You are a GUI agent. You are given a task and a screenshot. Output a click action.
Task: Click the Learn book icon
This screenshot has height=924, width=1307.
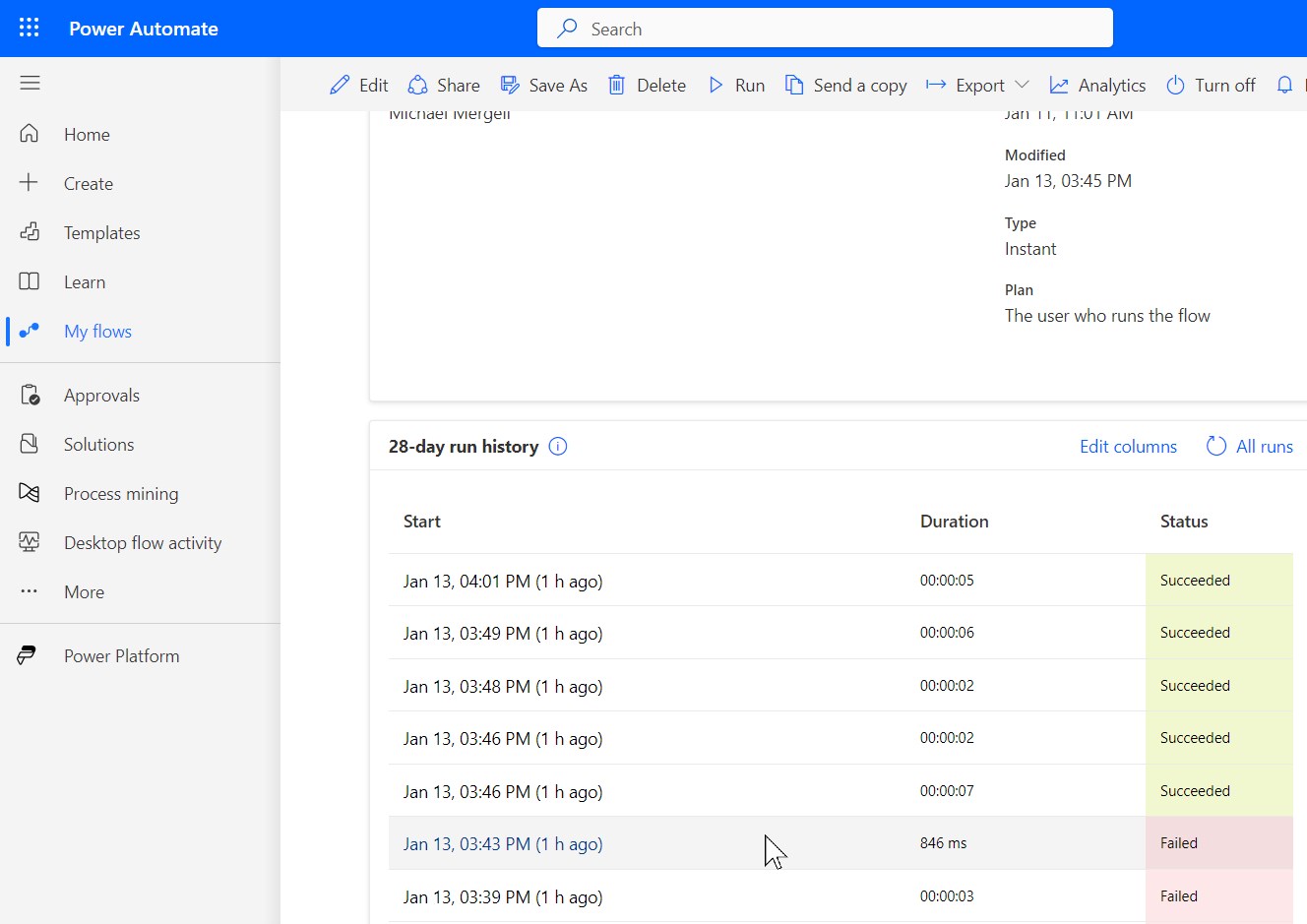click(x=30, y=280)
